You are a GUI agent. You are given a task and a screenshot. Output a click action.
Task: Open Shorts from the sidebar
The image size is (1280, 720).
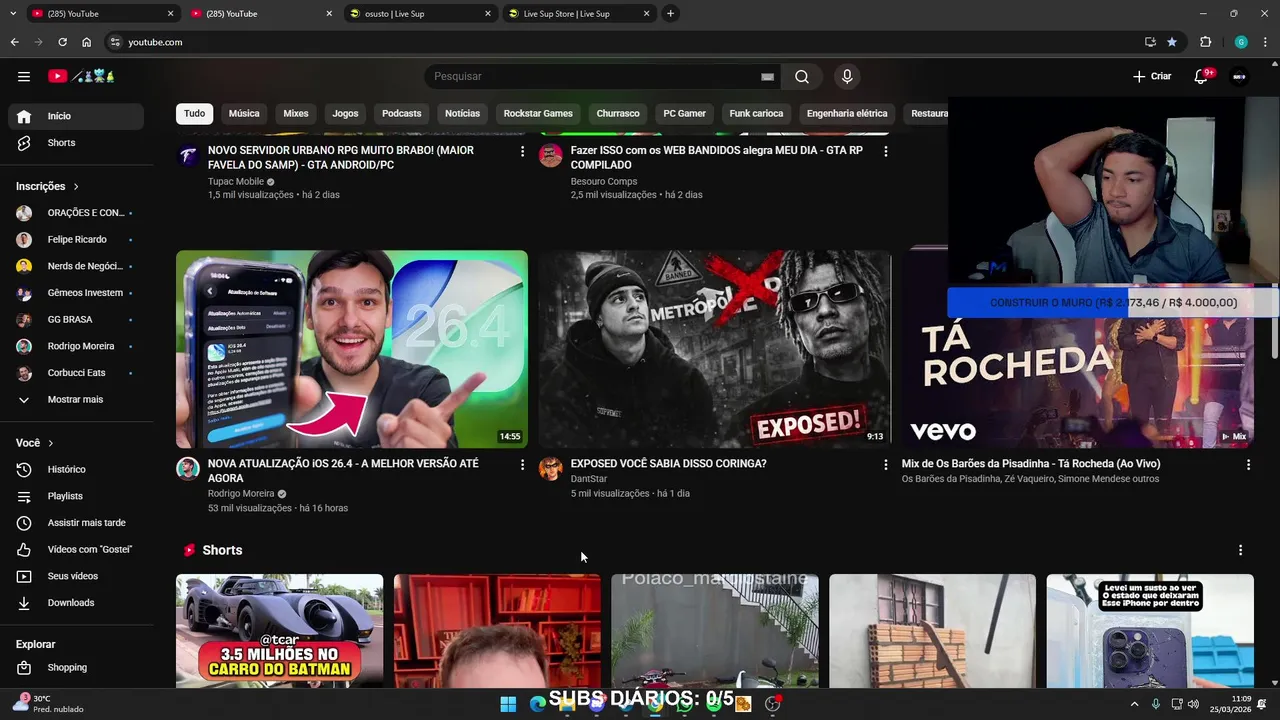(76, 143)
